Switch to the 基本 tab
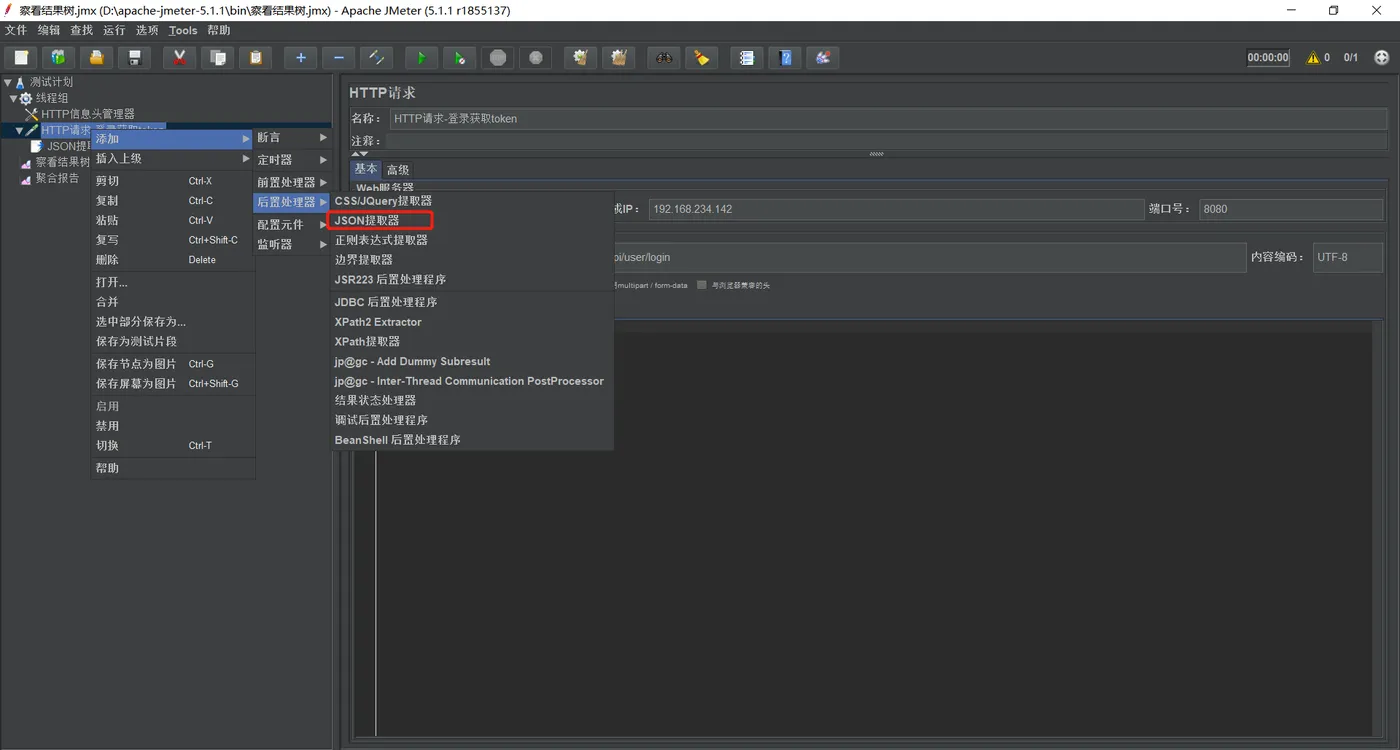 (x=366, y=169)
